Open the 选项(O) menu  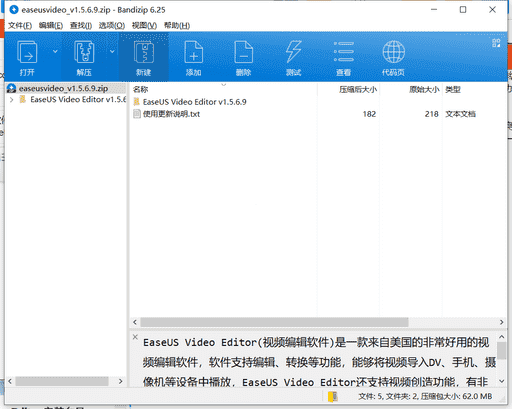pos(112,25)
